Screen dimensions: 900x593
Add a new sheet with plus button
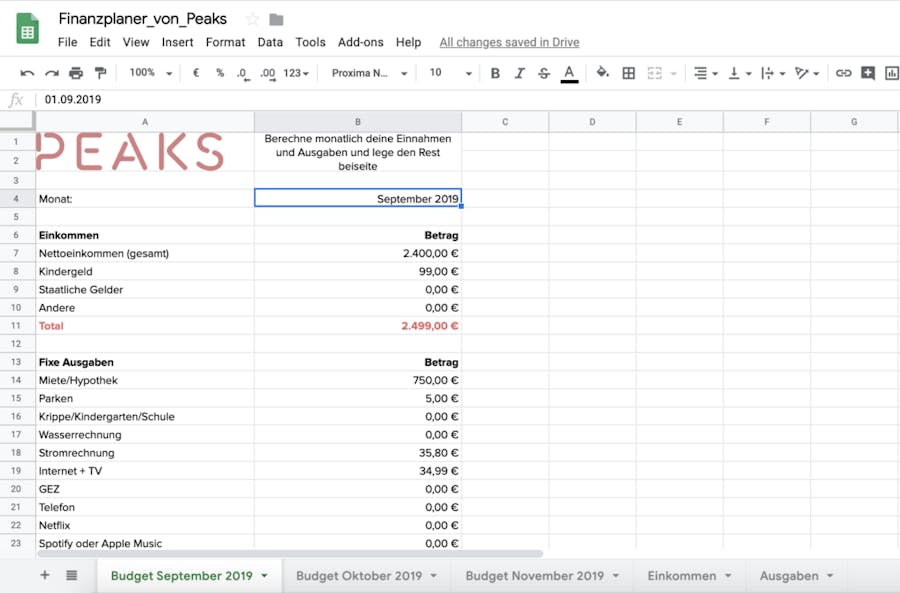44,575
